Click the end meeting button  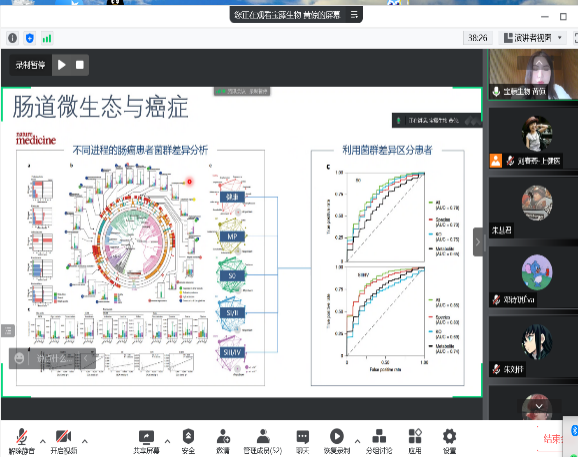(x=553, y=439)
